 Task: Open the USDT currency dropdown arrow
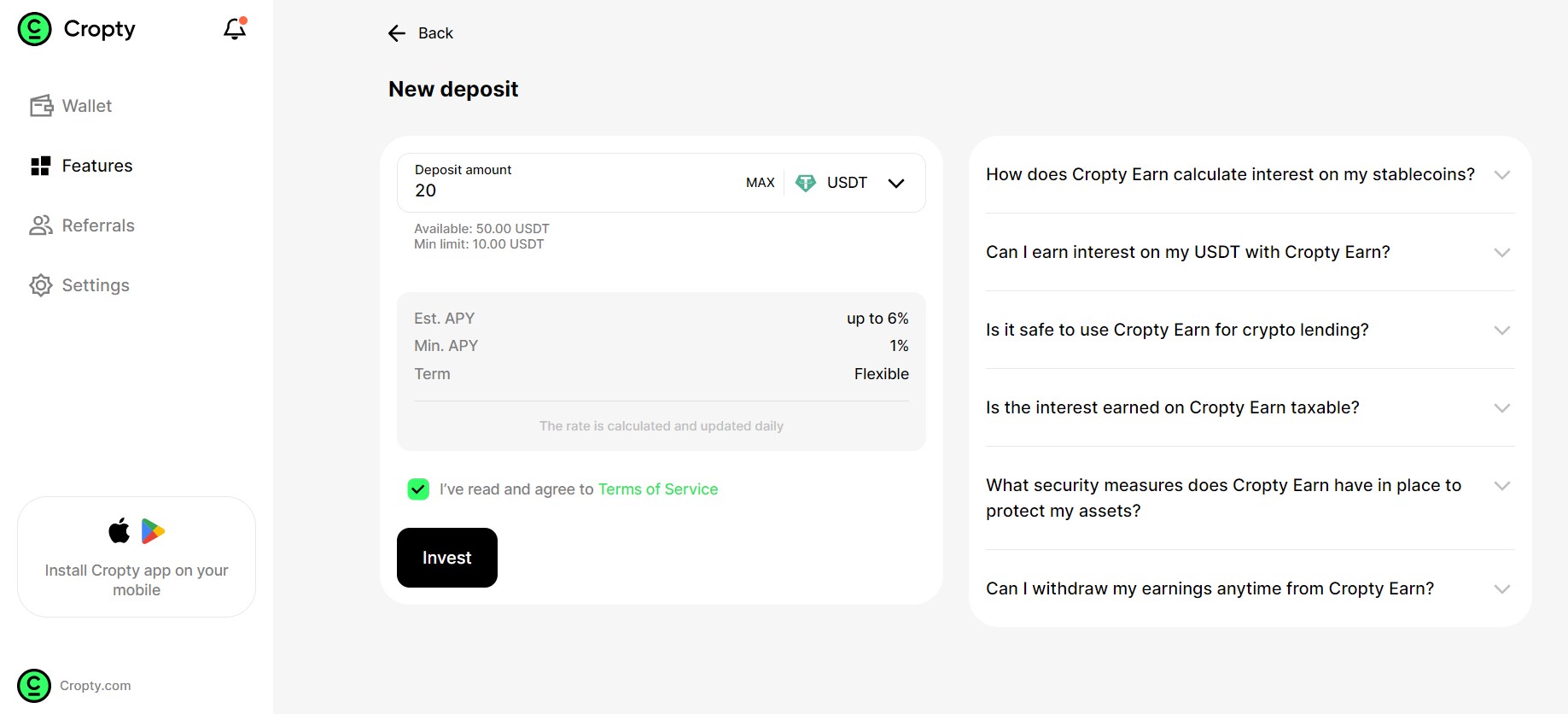tap(896, 183)
